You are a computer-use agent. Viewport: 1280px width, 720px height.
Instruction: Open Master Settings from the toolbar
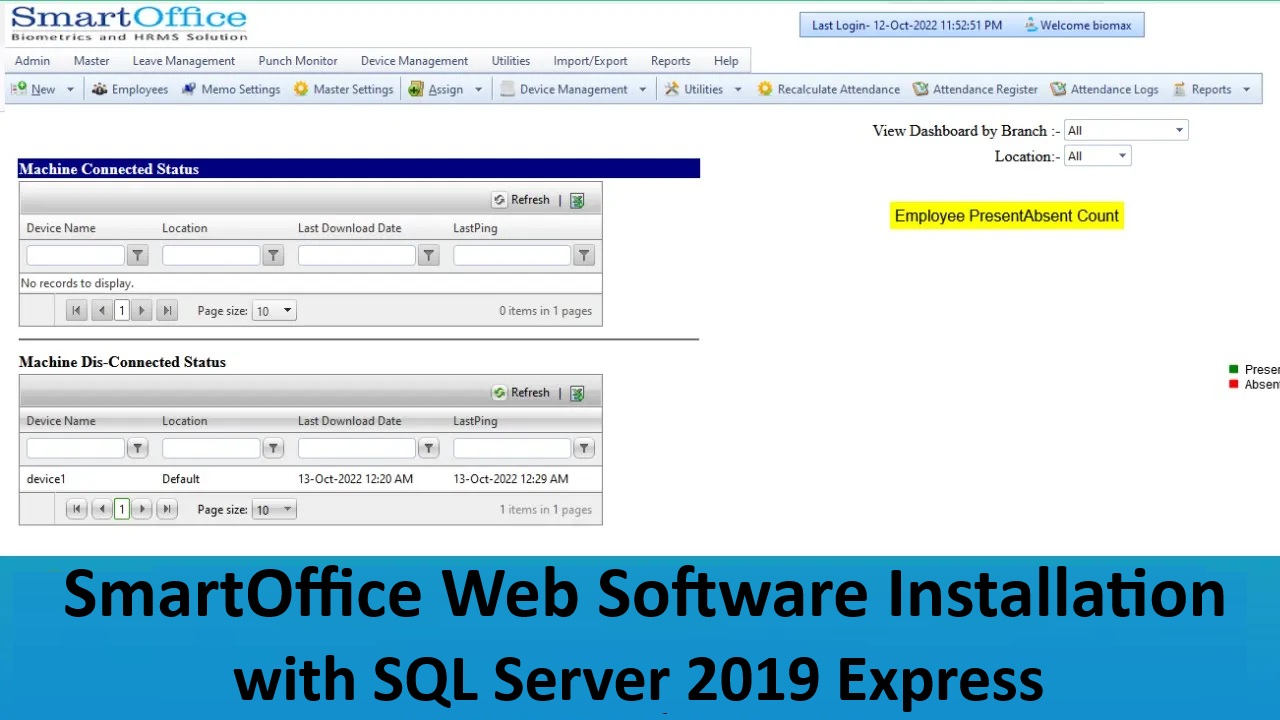[x=344, y=89]
